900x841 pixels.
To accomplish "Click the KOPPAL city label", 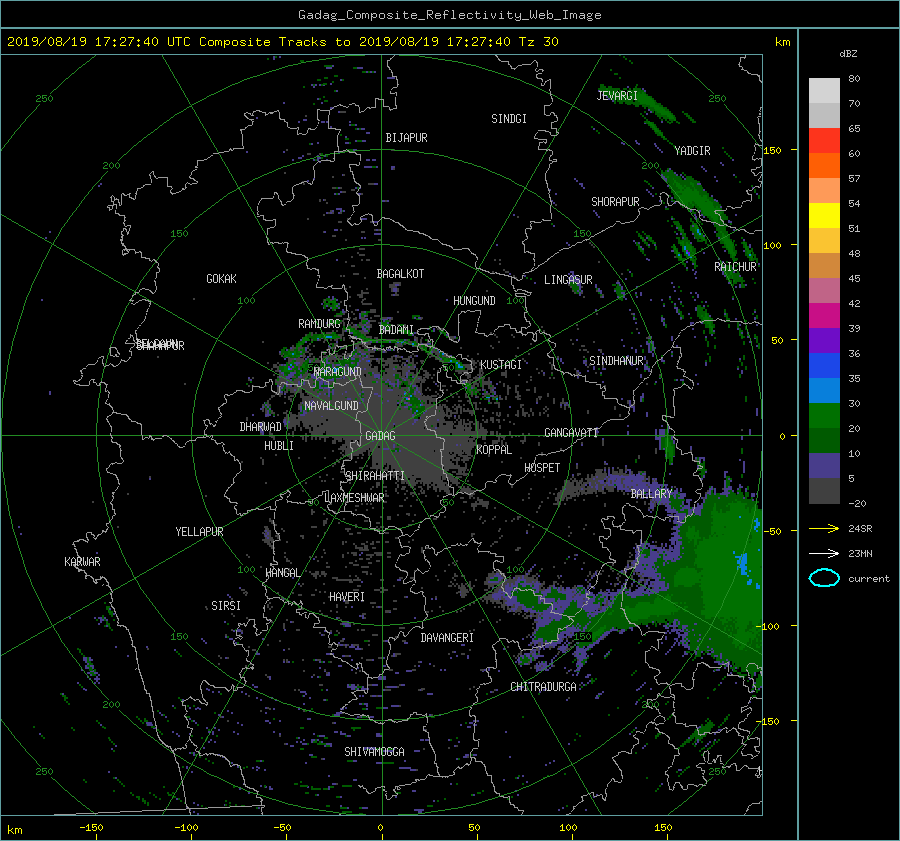I will click(494, 450).
